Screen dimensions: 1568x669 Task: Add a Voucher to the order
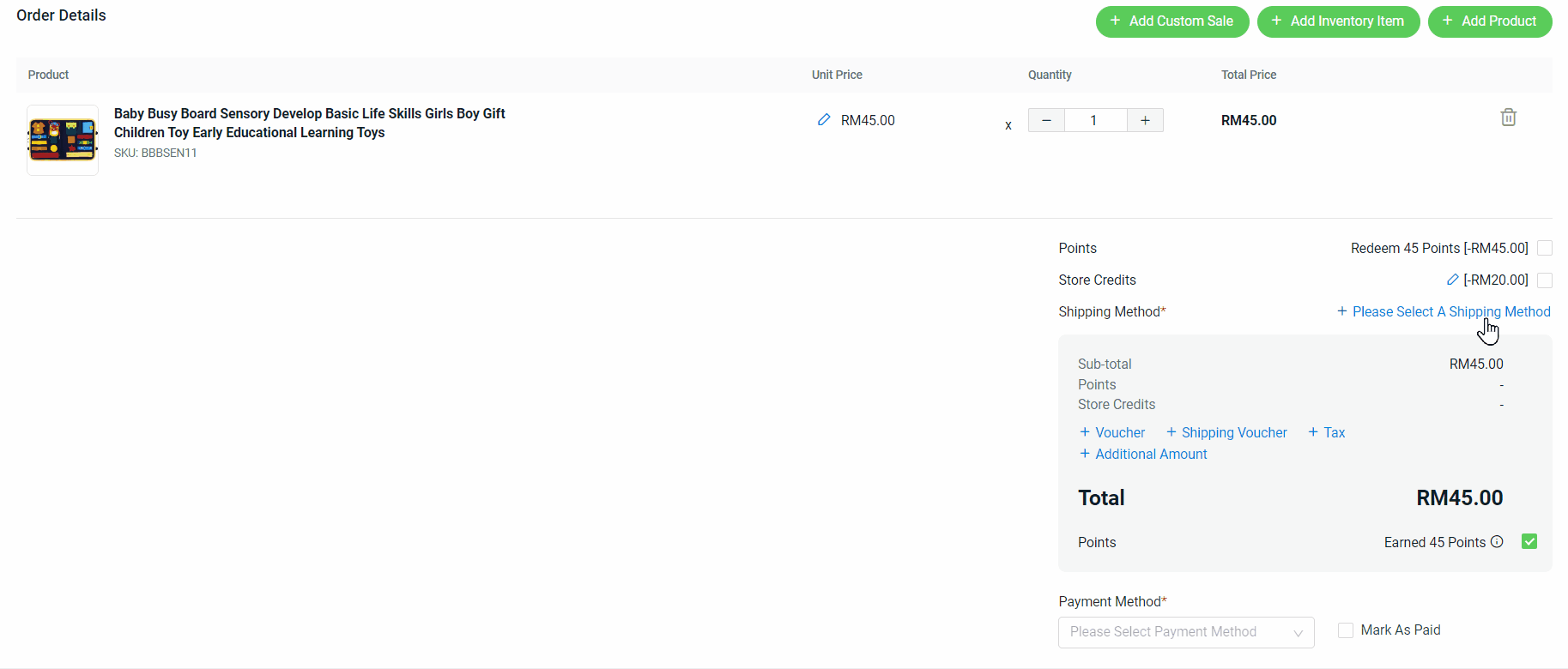click(1112, 433)
